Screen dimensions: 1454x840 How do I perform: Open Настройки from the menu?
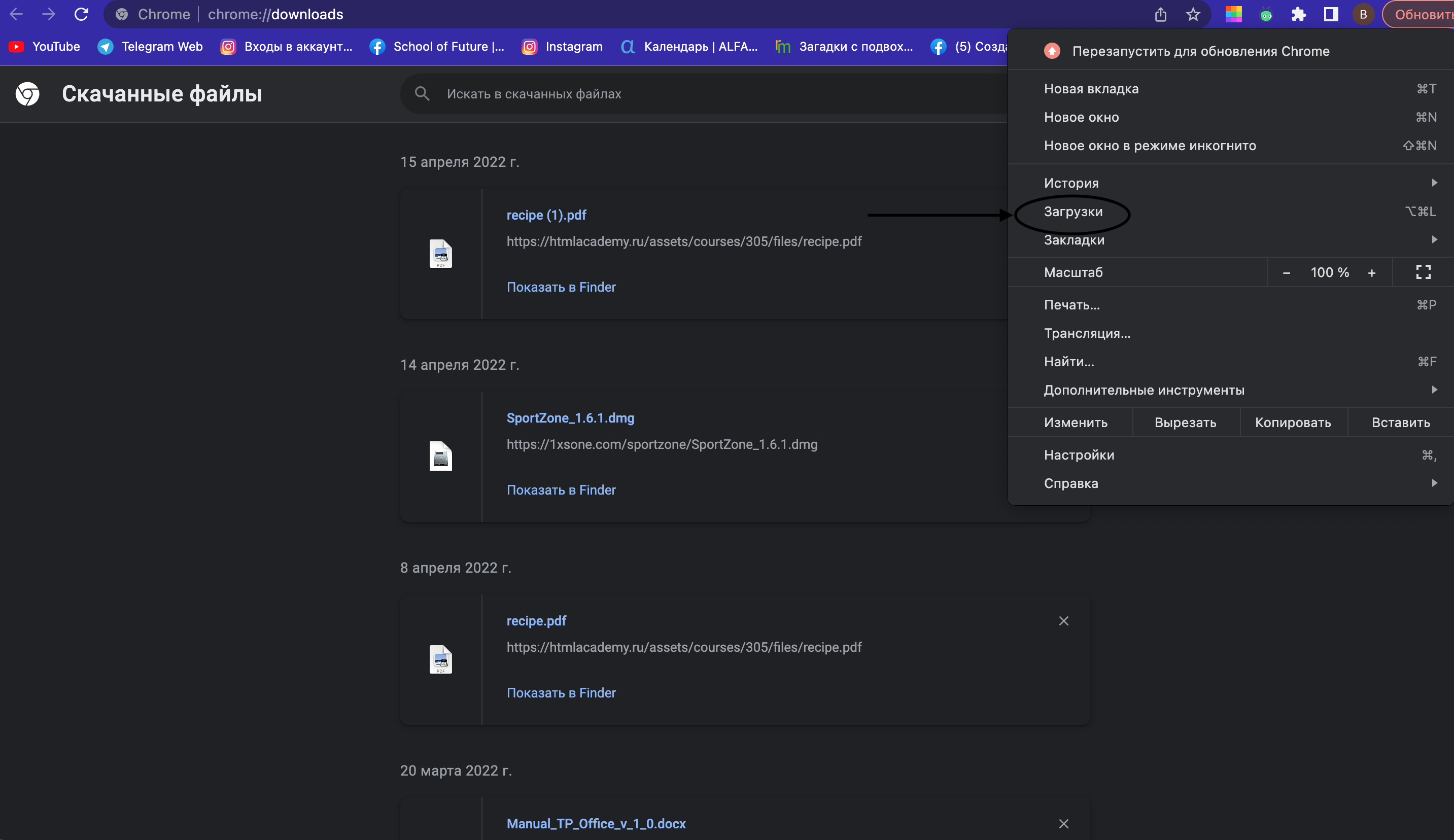1079,455
